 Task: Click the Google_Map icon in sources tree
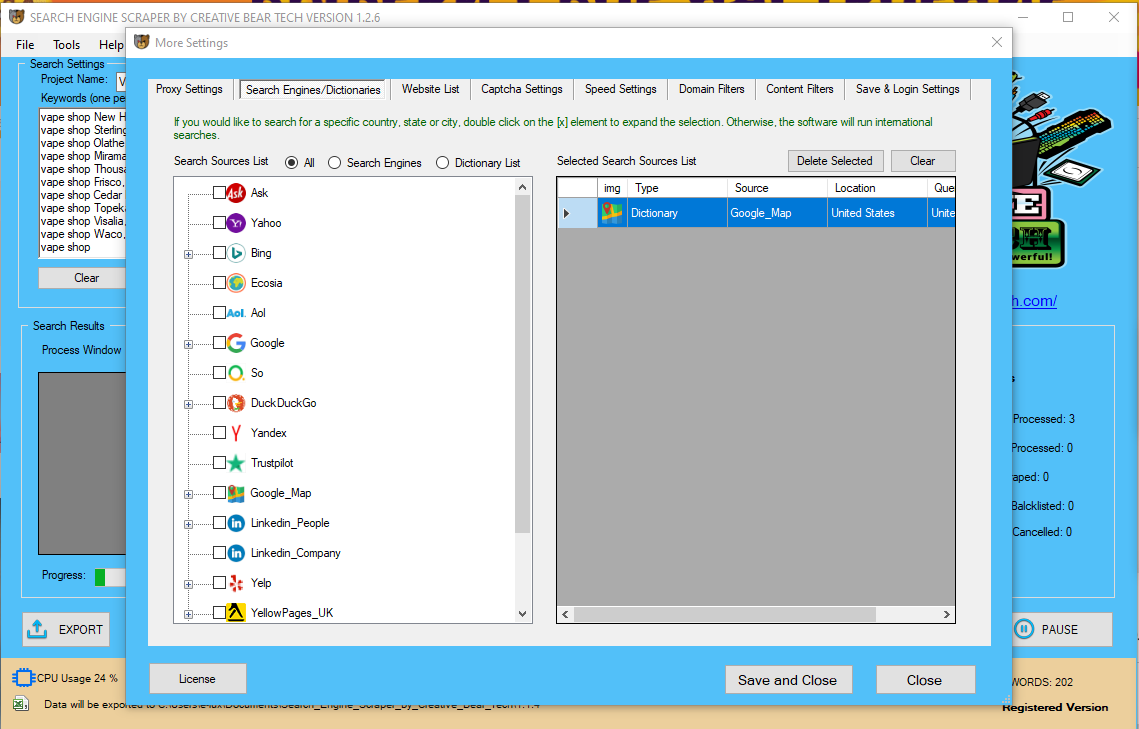pyautogui.click(x=236, y=493)
